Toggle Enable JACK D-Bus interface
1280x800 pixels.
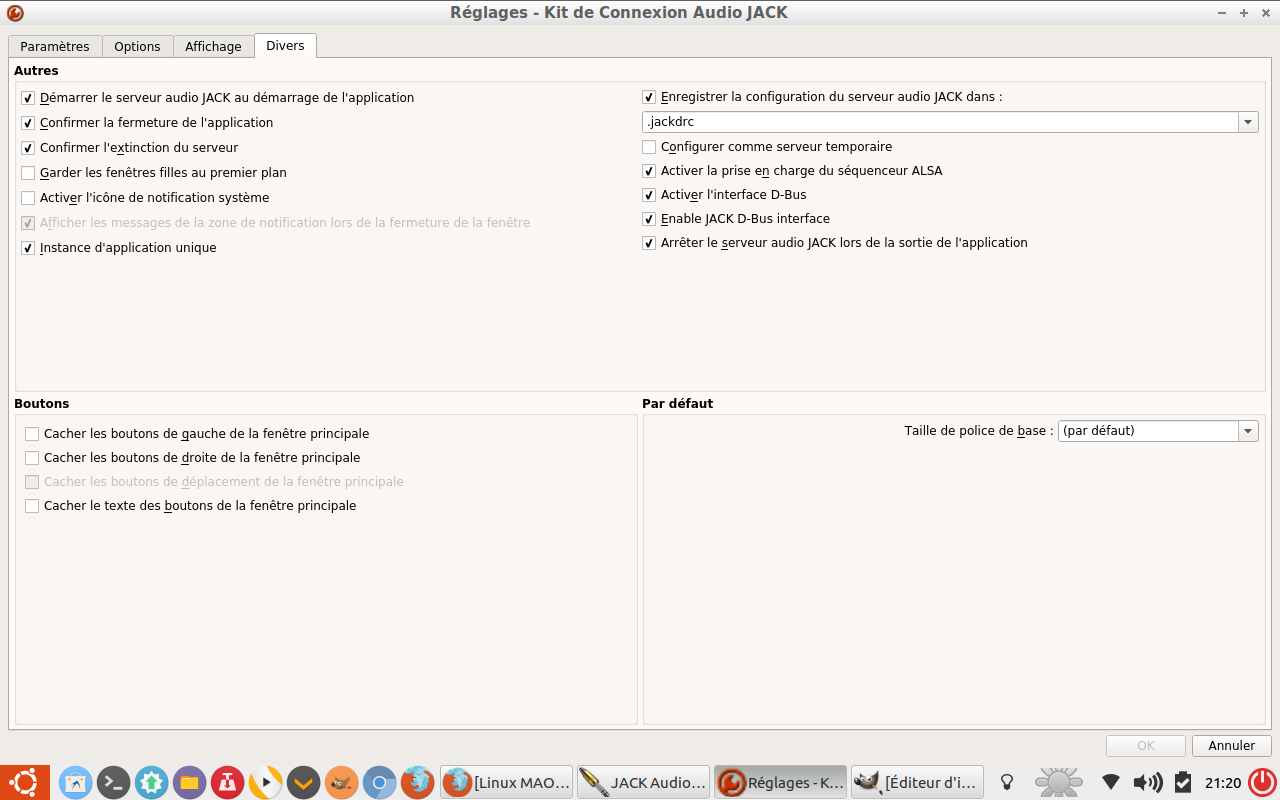tap(649, 219)
